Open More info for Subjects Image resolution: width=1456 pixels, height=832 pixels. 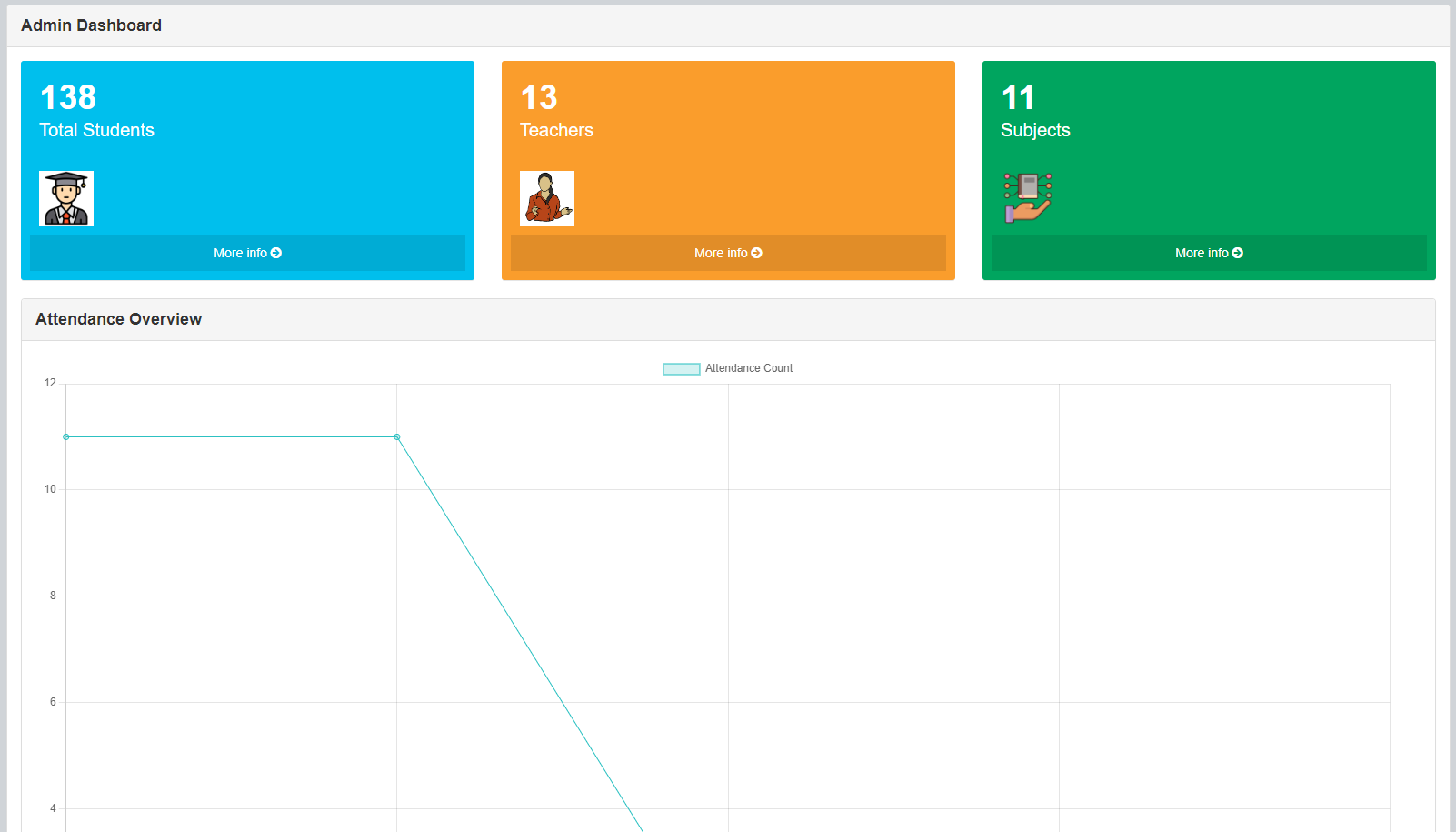click(1209, 253)
